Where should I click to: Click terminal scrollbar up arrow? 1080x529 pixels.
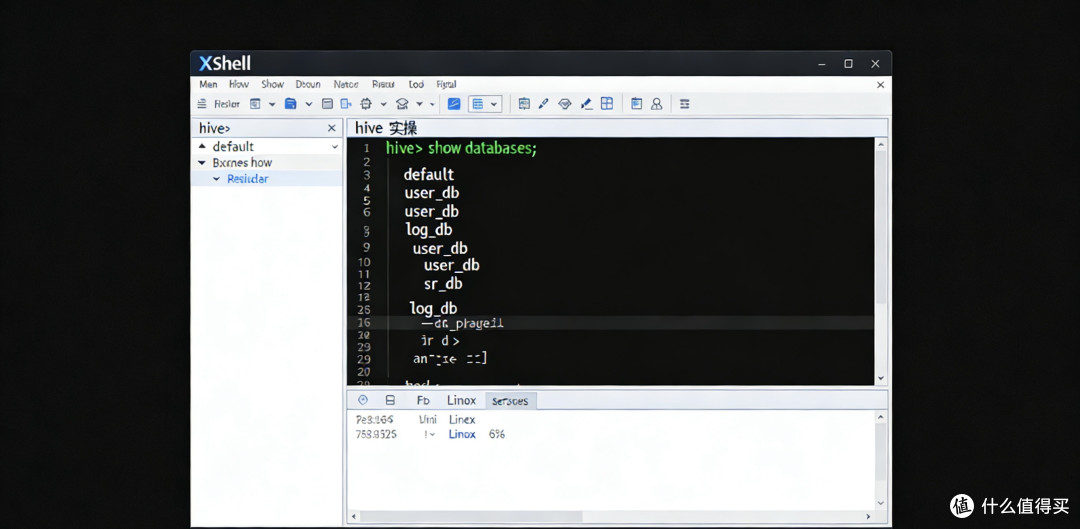[x=880, y=144]
